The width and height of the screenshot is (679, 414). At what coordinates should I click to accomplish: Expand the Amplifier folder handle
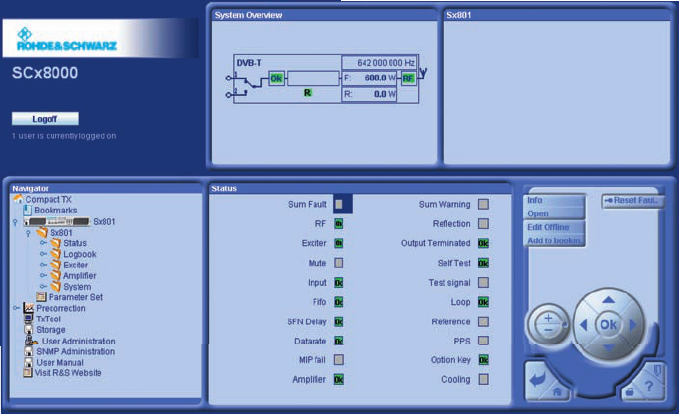tap(43, 275)
